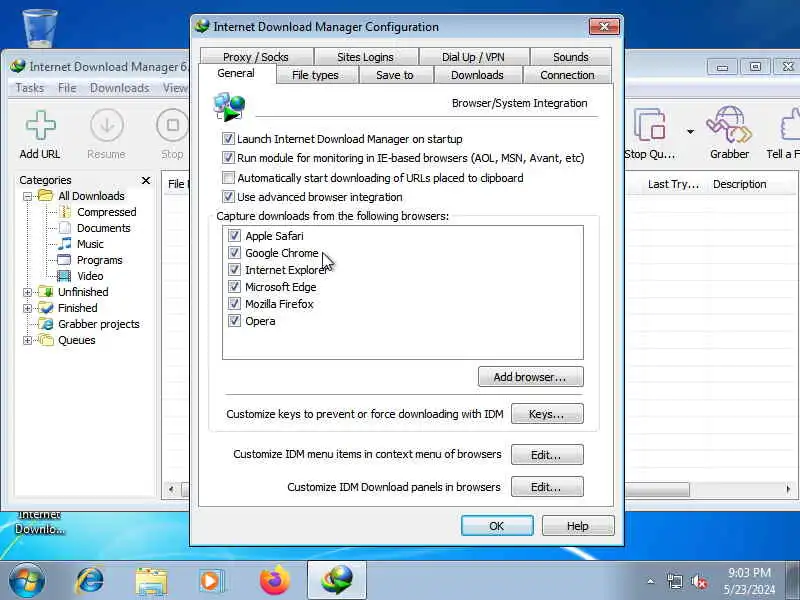Expand the Finished tree node
This screenshot has height=600, width=800.
(28, 308)
